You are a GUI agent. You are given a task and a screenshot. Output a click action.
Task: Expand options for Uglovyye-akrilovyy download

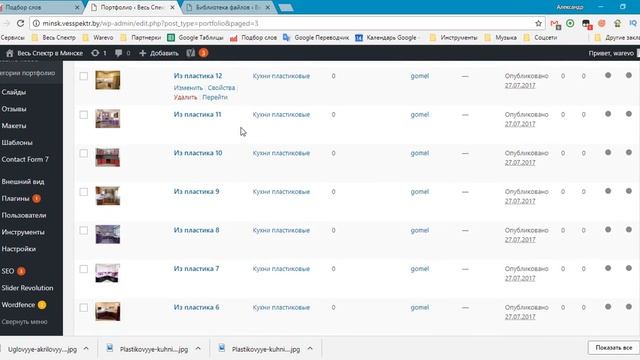tap(86, 349)
